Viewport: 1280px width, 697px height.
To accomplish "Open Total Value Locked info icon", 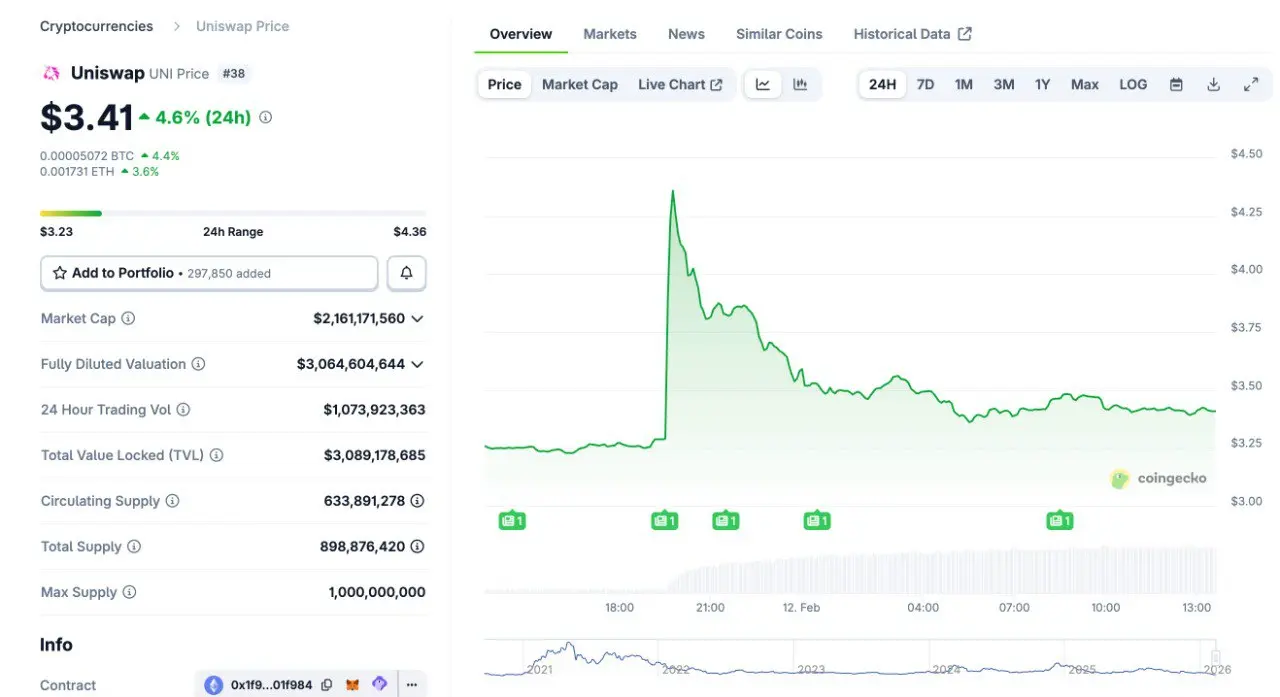I will (x=216, y=455).
